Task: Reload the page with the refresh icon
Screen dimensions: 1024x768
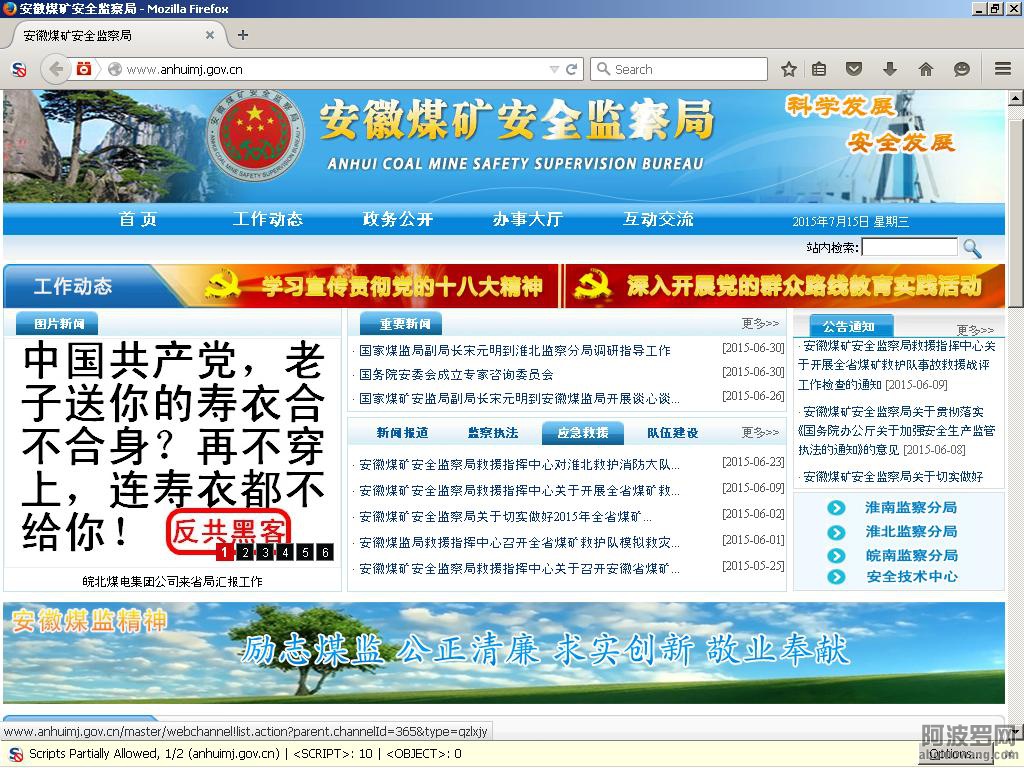Action: click(572, 70)
